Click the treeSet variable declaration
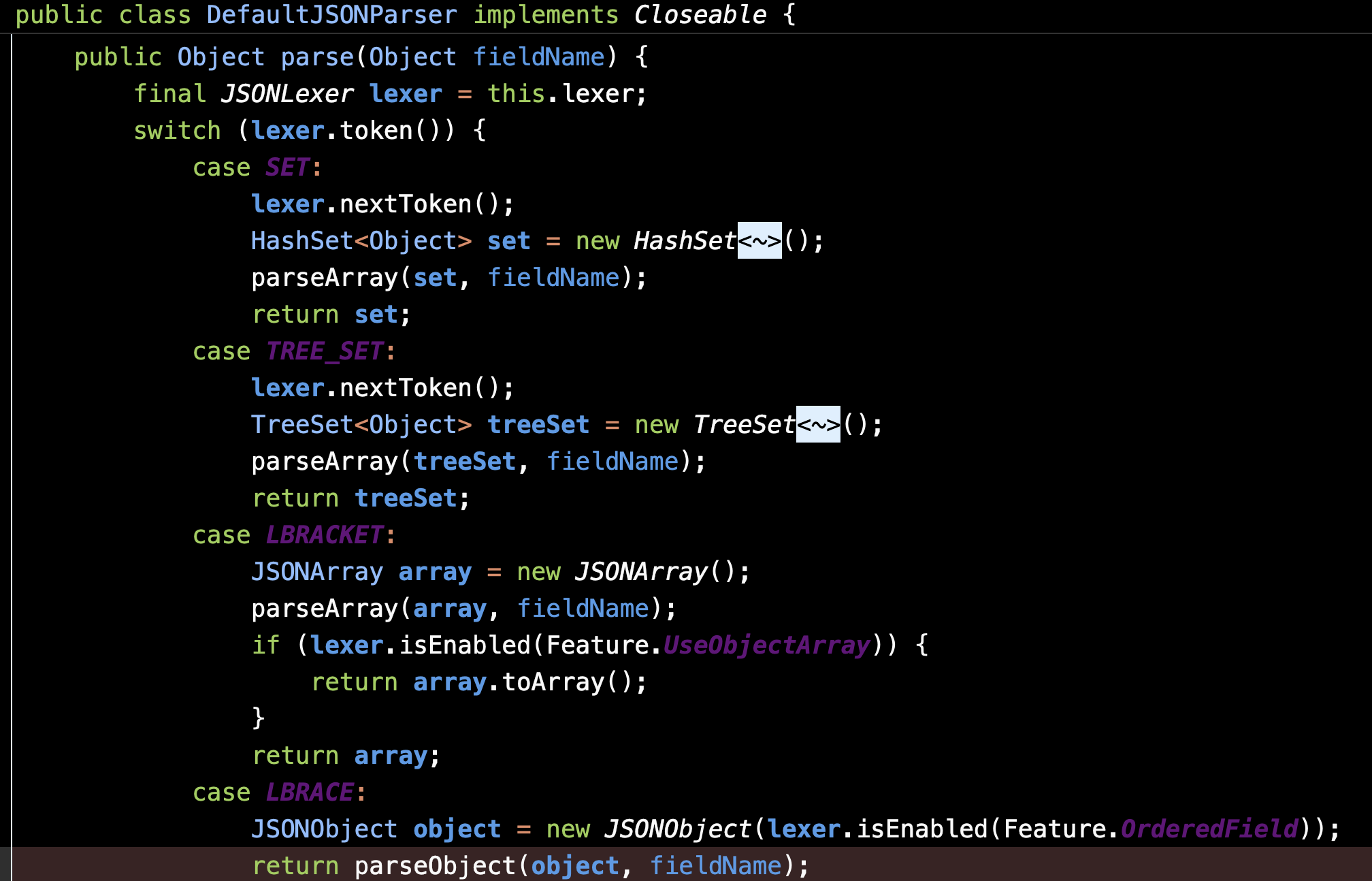The width and height of the screenshot is (1372, 881). [x=538, y=425]
